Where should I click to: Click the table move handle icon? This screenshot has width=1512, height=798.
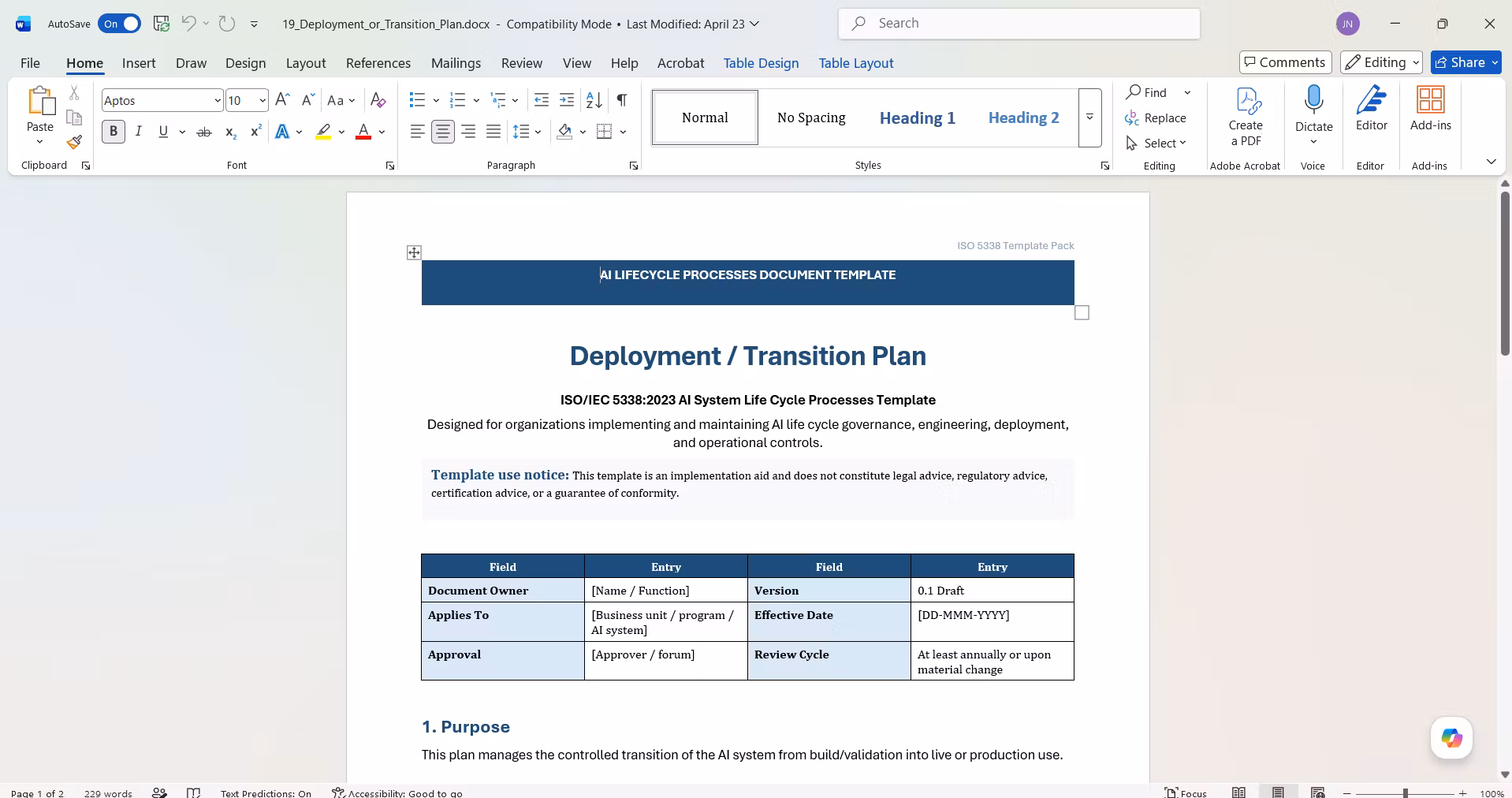414,252
